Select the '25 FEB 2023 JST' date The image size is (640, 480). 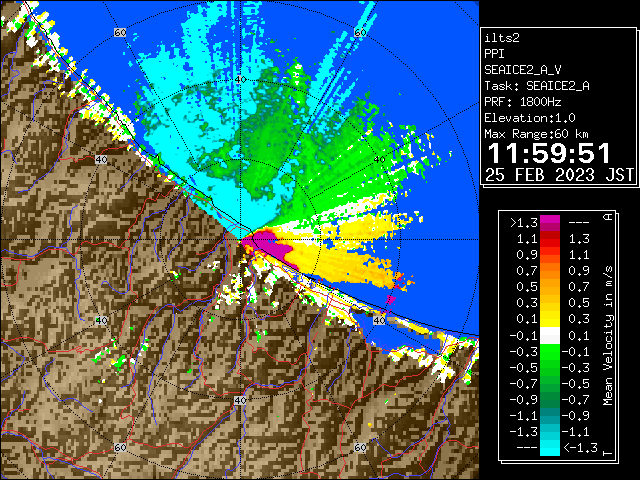tap(559, 175)
